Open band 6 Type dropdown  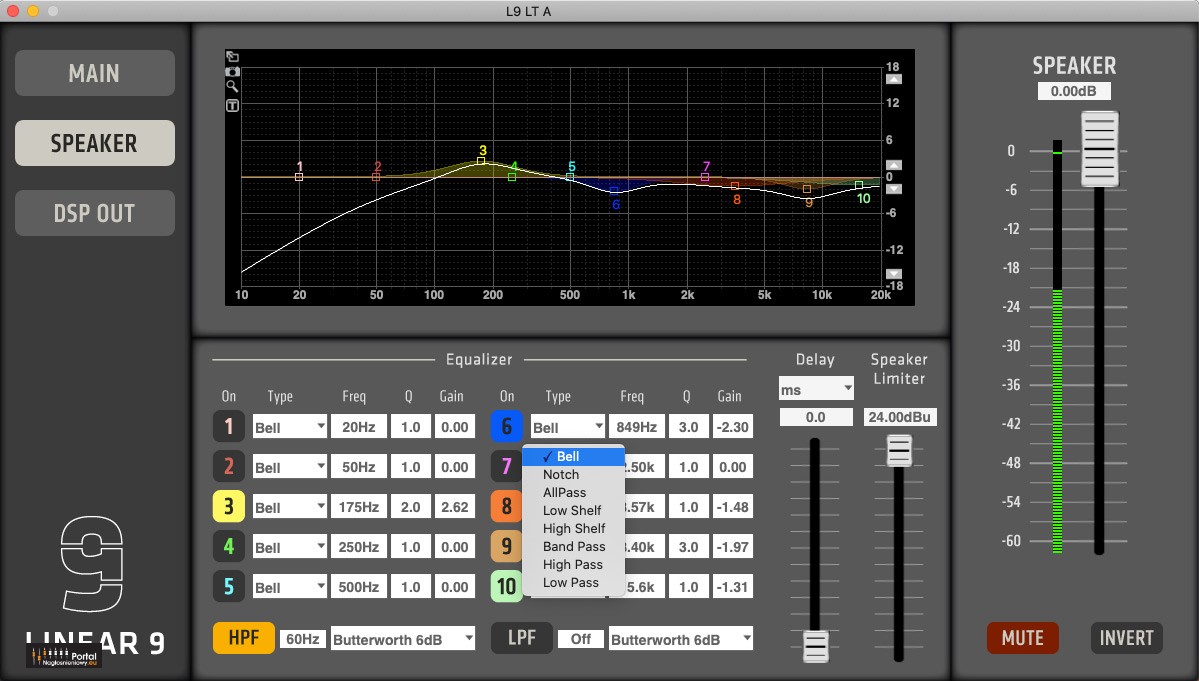[x=568, y=426]
